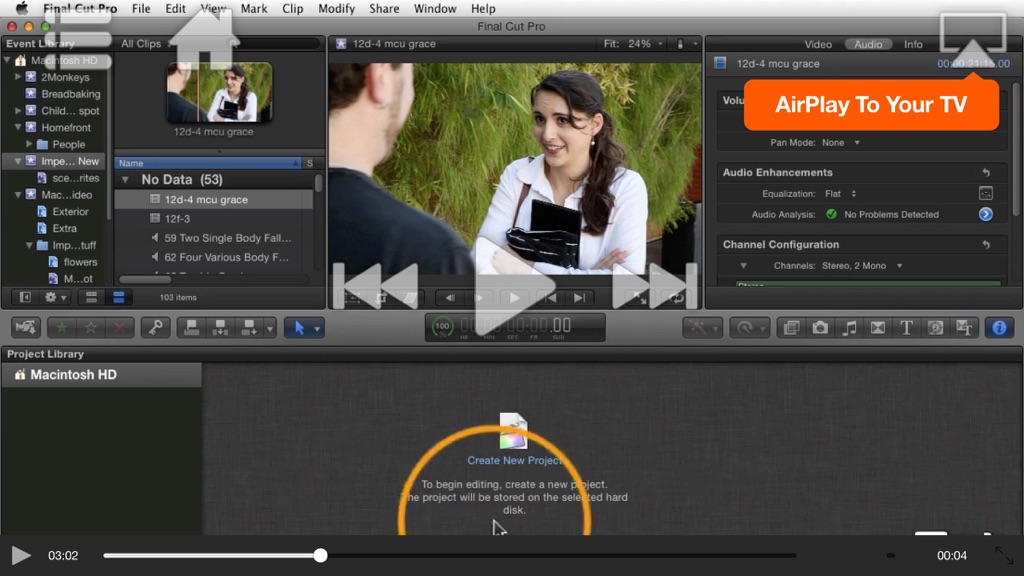
Task: Play the tutorial video from bottom bar
Action: pos(21,555)
